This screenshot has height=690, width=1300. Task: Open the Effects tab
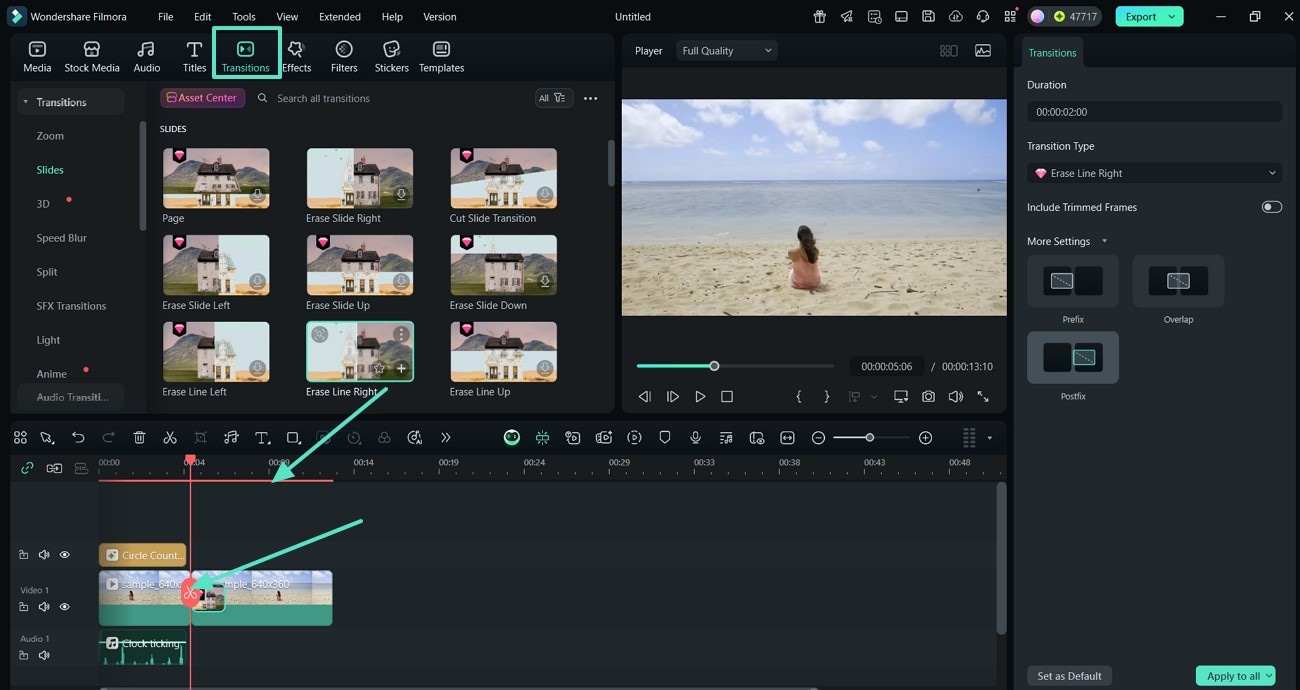click(x=296, y=57)
